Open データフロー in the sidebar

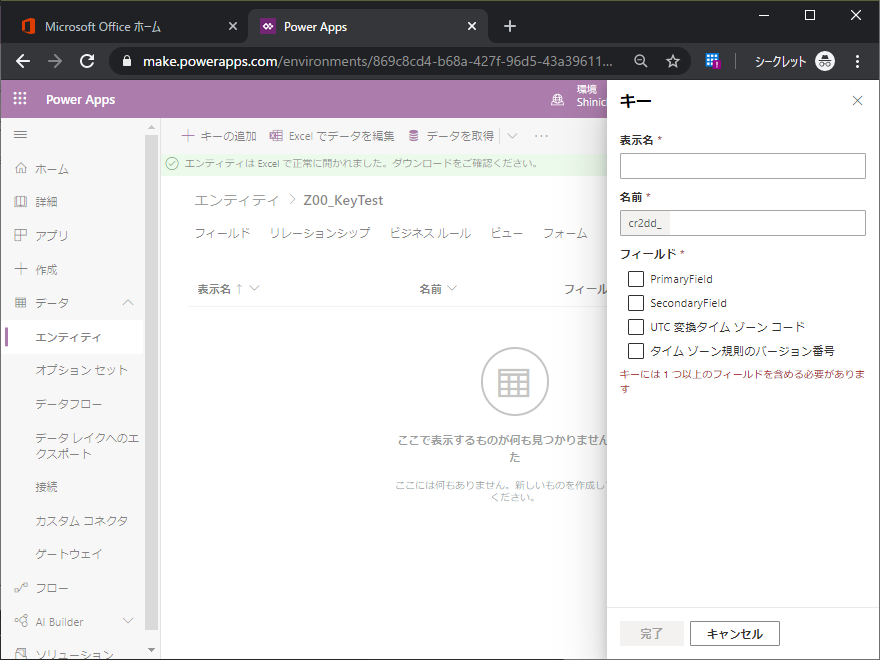pos(68,404)
